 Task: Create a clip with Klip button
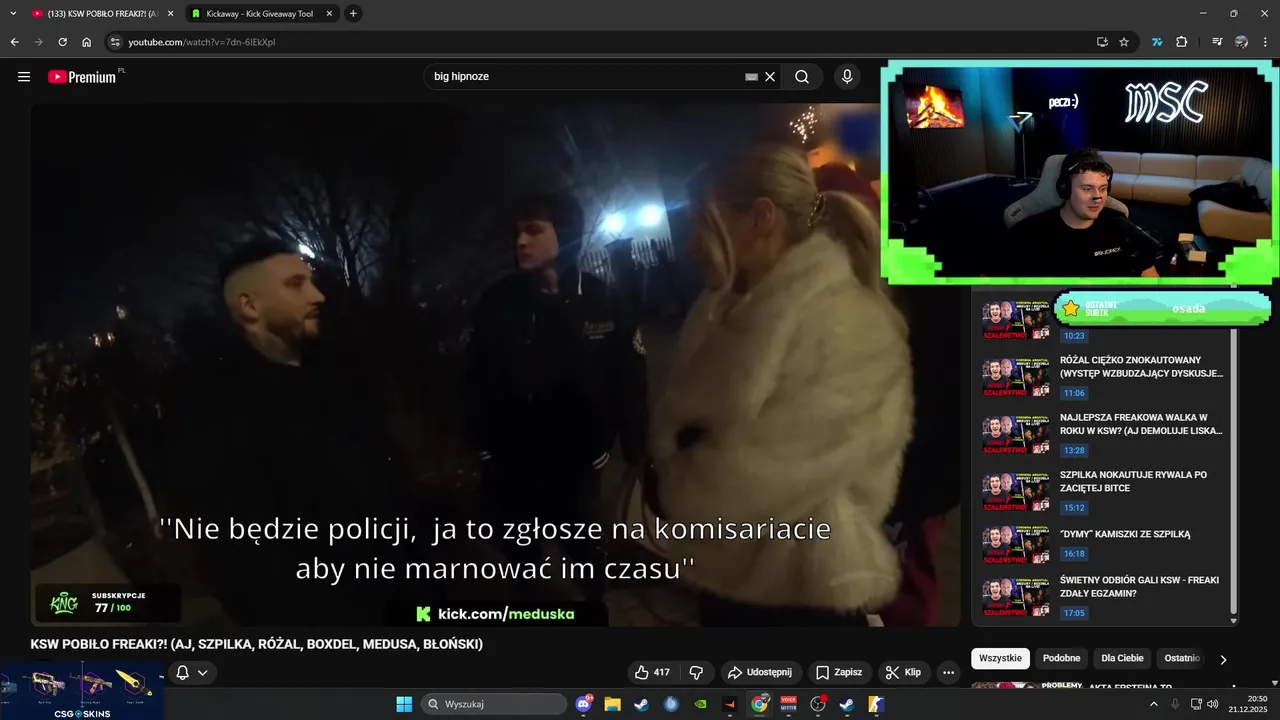(903, 673)
